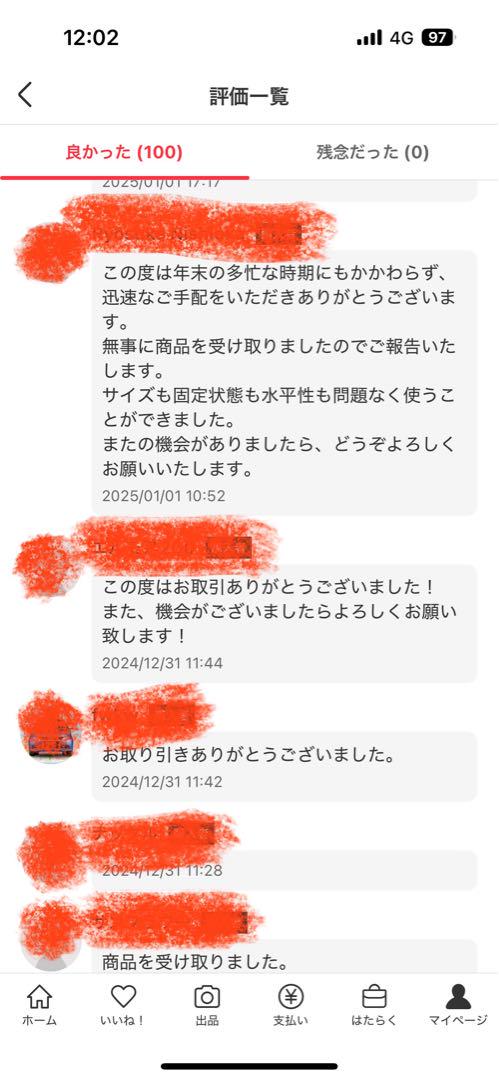Select review お取り引きありがとうございました
499x1080 pixels.
pos(284,766)
